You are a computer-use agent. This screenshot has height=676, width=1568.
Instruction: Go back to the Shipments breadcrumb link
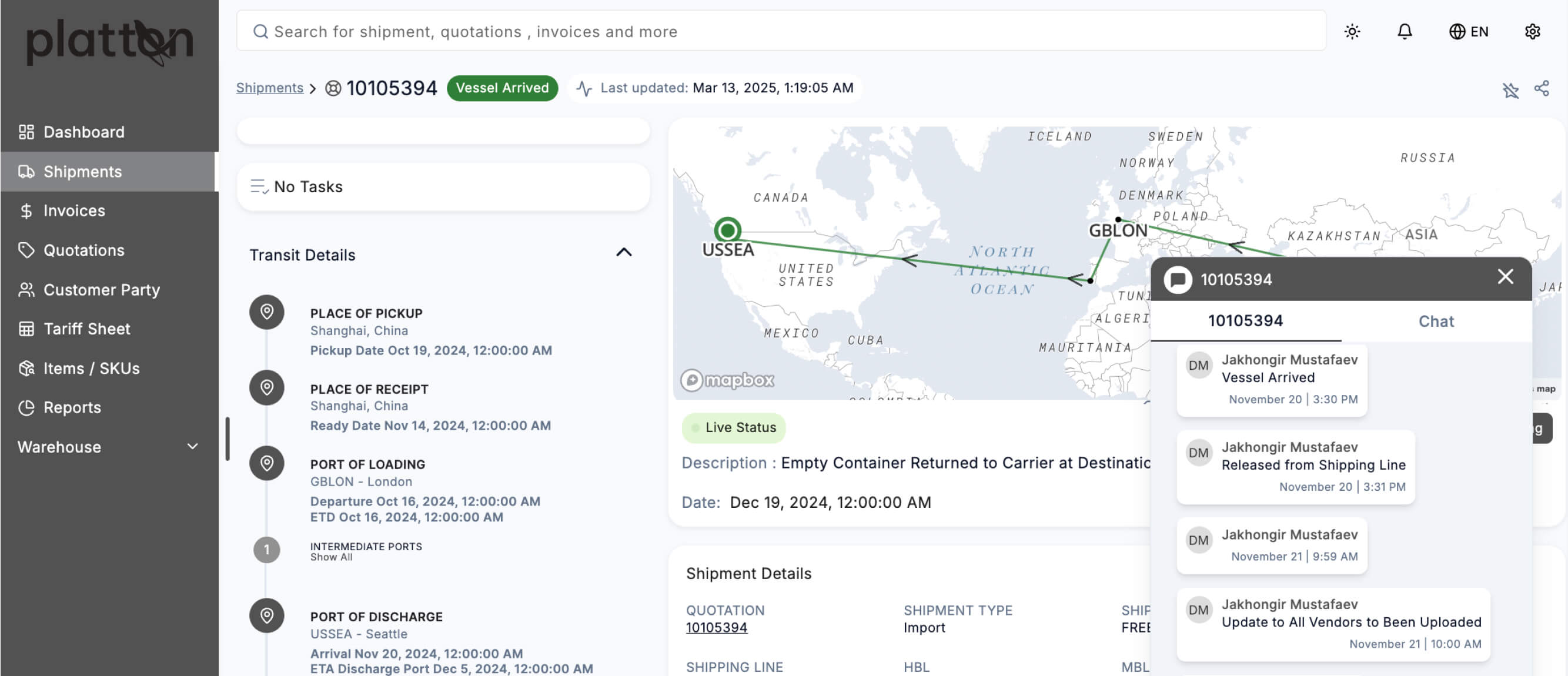pos(269,88)
